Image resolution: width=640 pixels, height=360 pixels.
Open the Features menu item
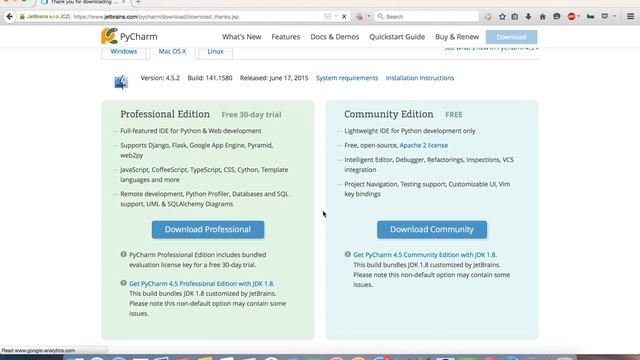point(286,37)
